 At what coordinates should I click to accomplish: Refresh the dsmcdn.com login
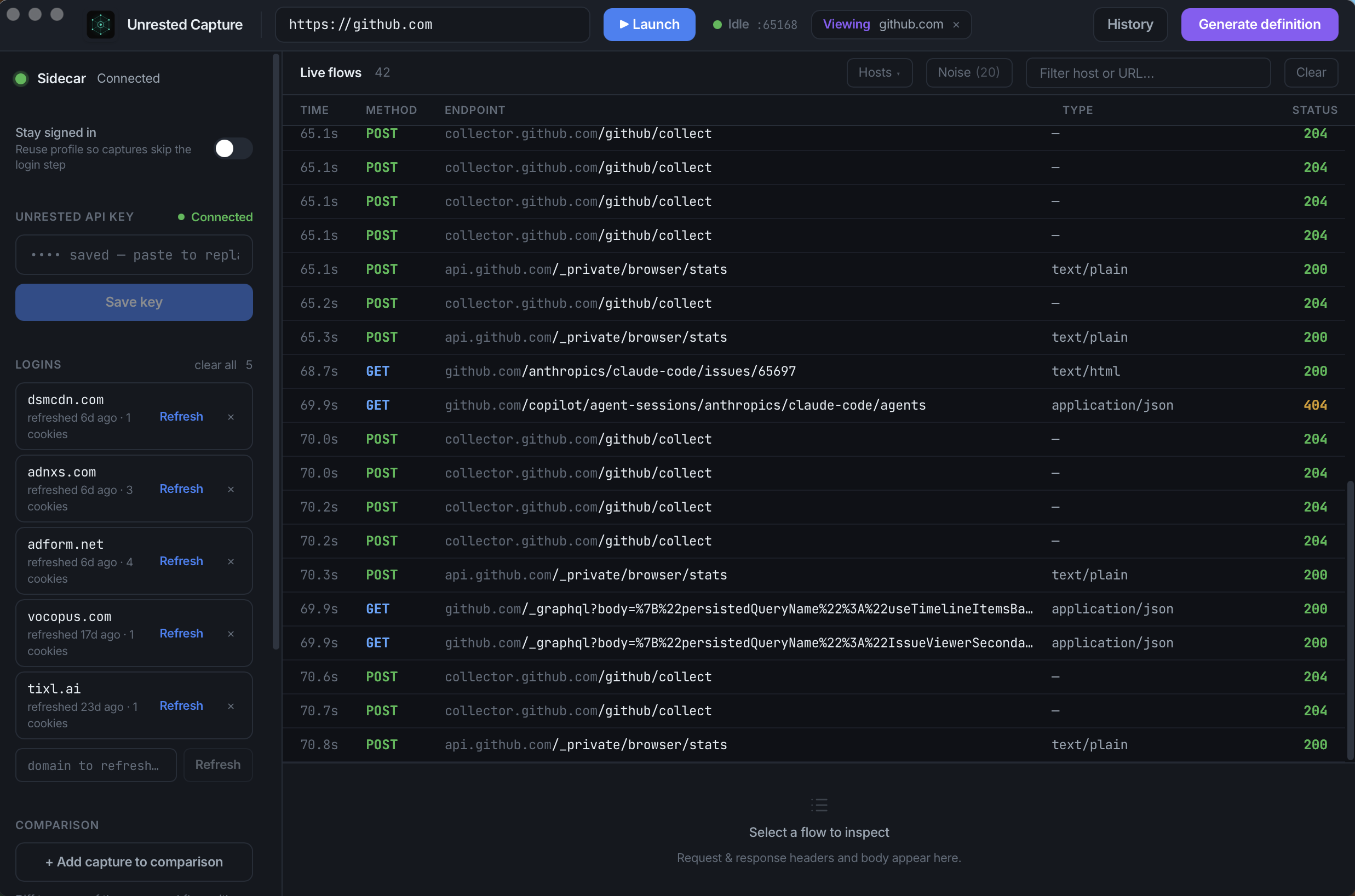[x=181, y=417]
